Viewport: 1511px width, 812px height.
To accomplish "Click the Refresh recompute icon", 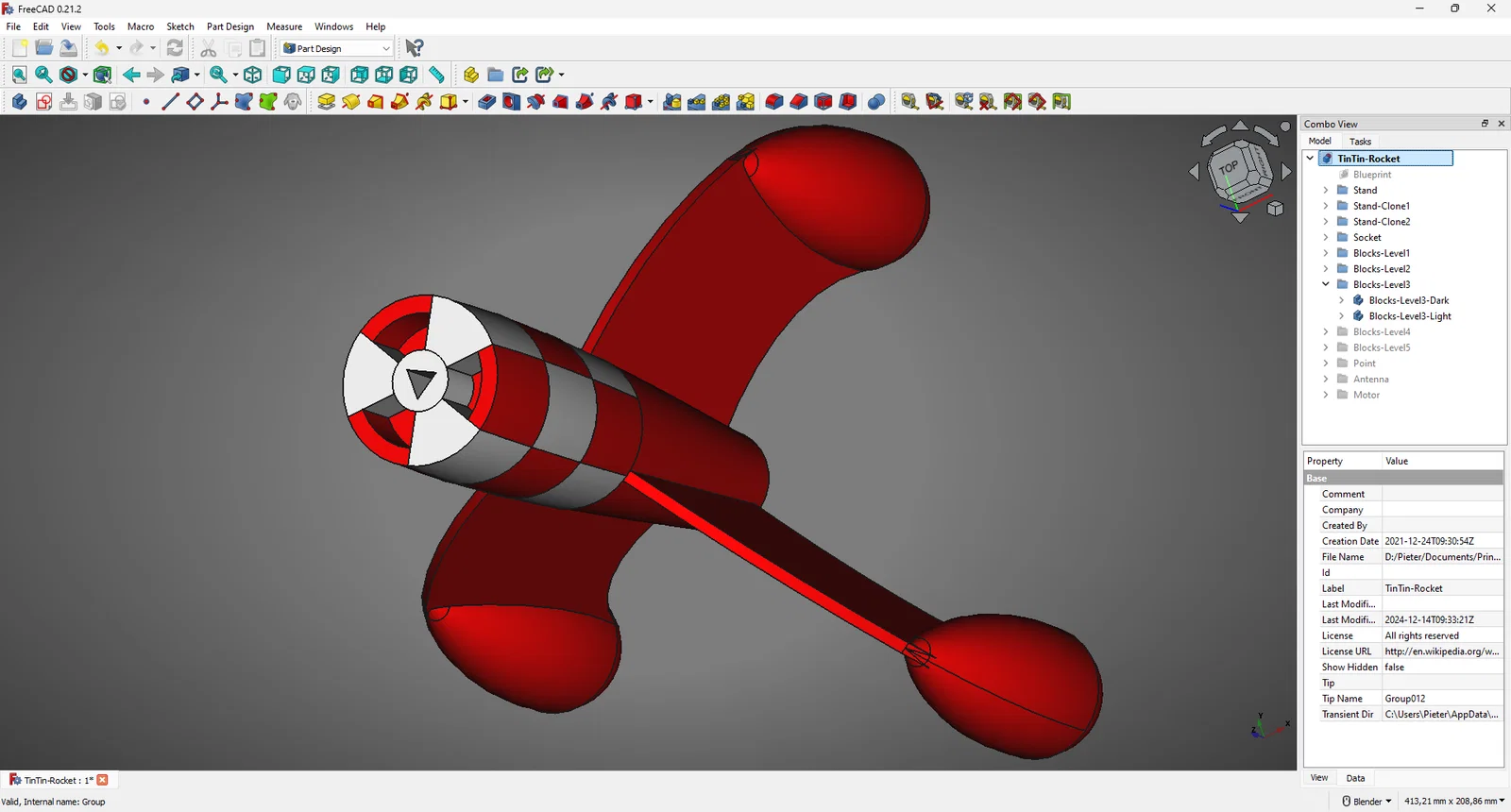I will 175,48.
